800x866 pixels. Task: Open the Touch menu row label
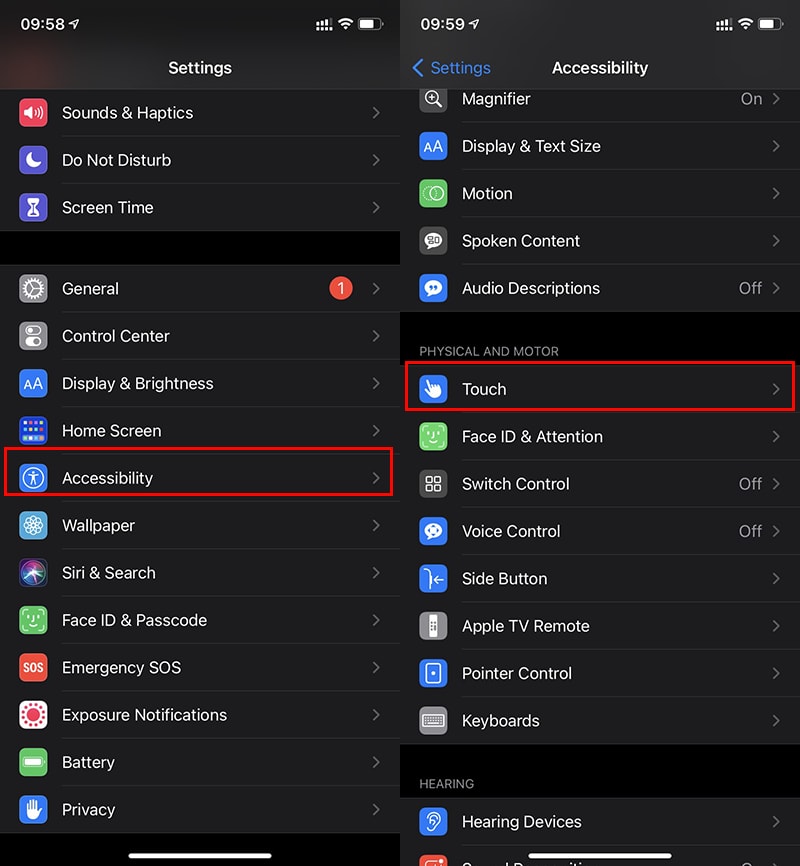tap(484, 389)
